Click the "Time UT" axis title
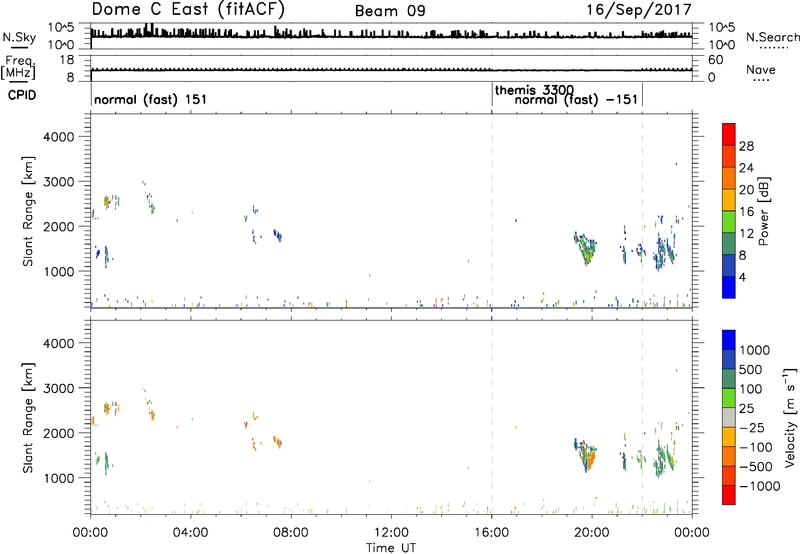 pos(391,548)
